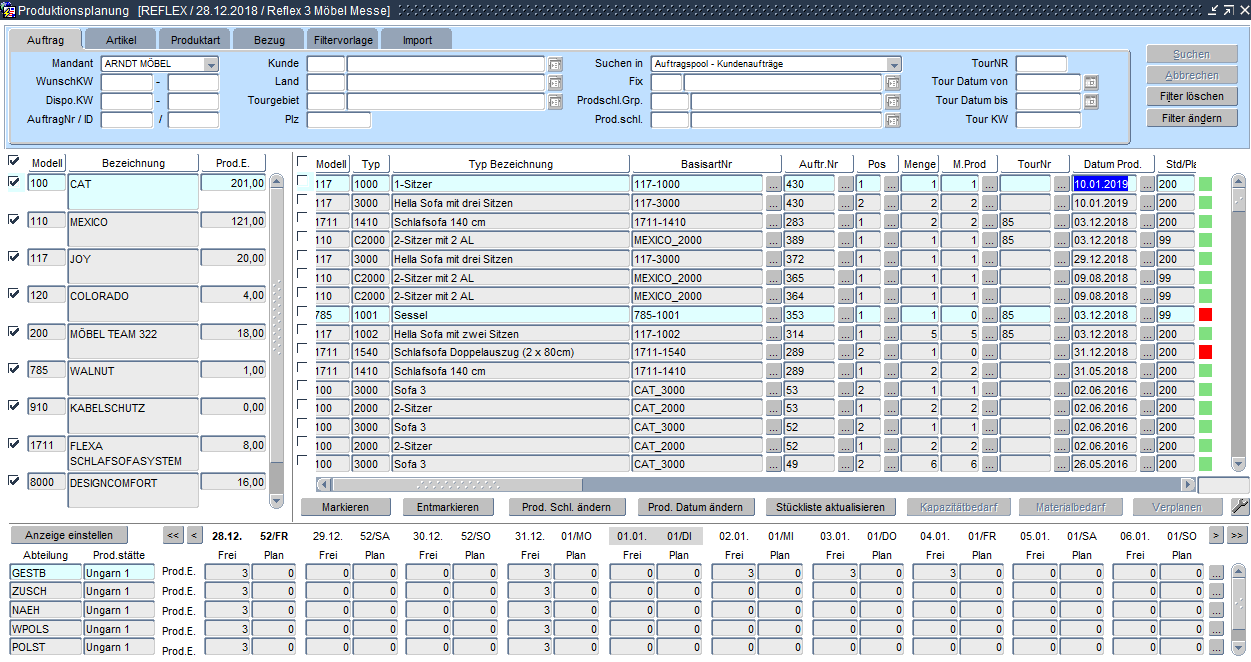
Task: Open the Kunde lookup list icon
Action: pyautogui.click(x=555, y=64)
